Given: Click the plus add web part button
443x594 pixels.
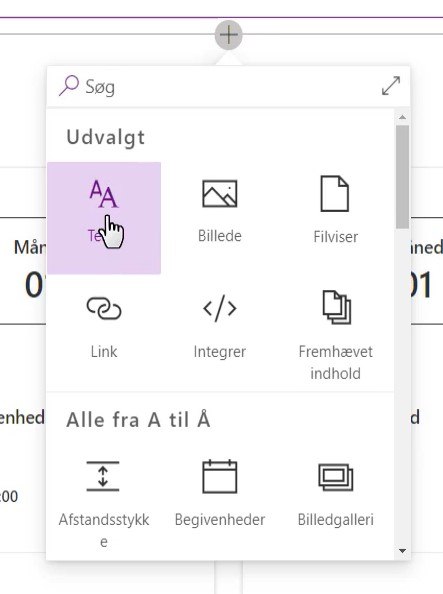Looking at the screenshot, I should pos(229,35).
